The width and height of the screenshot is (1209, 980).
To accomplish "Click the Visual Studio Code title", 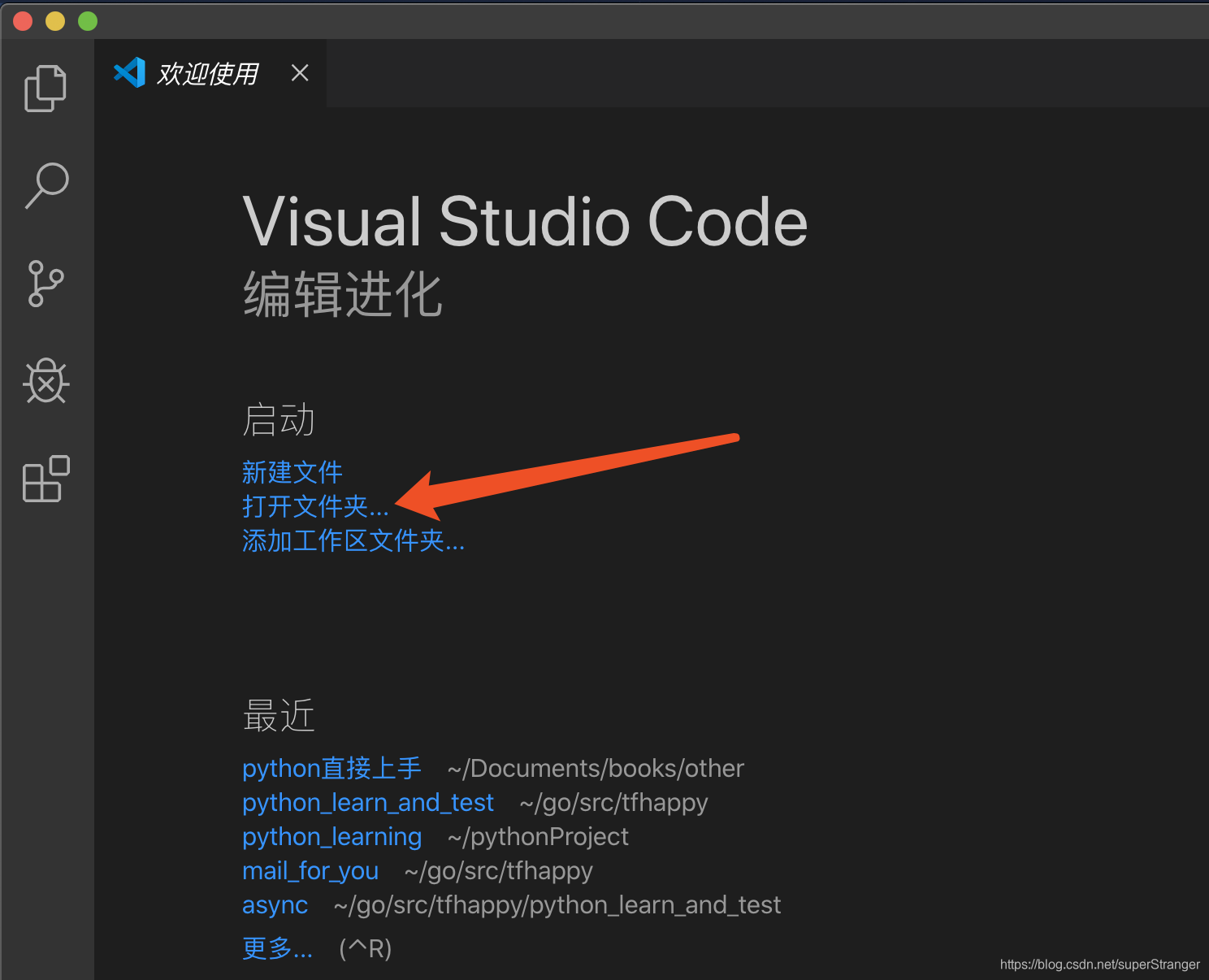I will 525,221.
